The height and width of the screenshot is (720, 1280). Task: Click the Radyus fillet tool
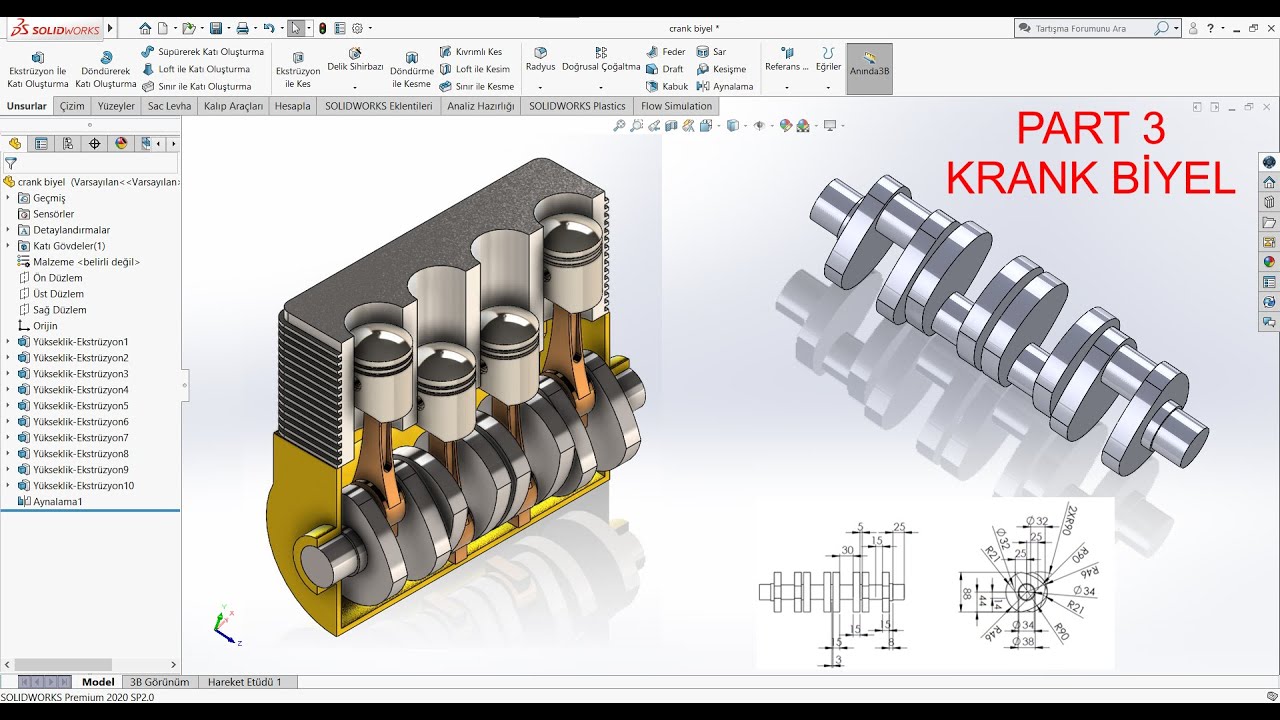540,59
